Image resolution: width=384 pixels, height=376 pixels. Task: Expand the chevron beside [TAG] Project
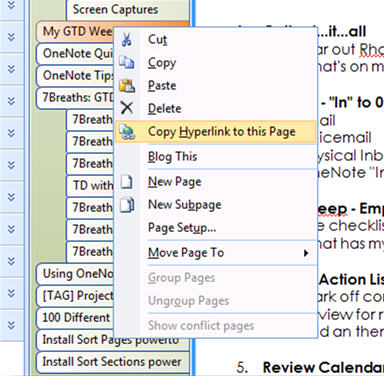point(11,293)
